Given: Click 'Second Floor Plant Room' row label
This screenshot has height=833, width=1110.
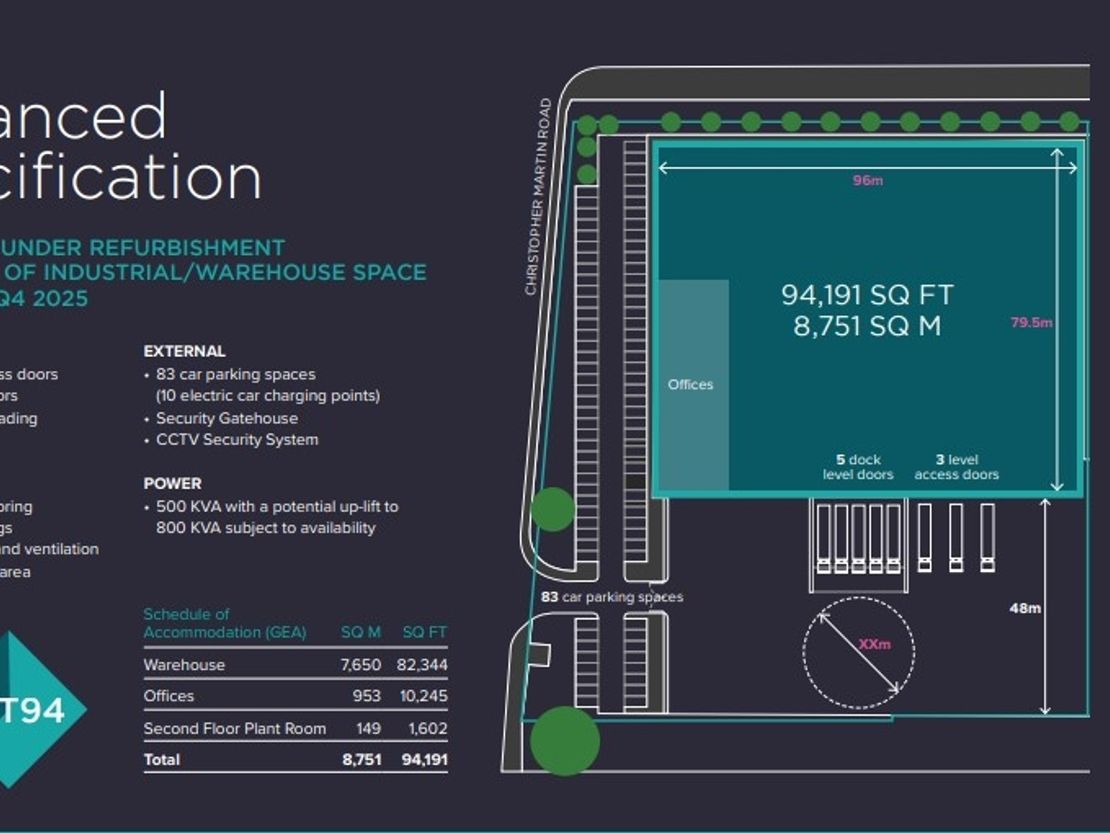Looking at the screenshot, I should 235,728.
